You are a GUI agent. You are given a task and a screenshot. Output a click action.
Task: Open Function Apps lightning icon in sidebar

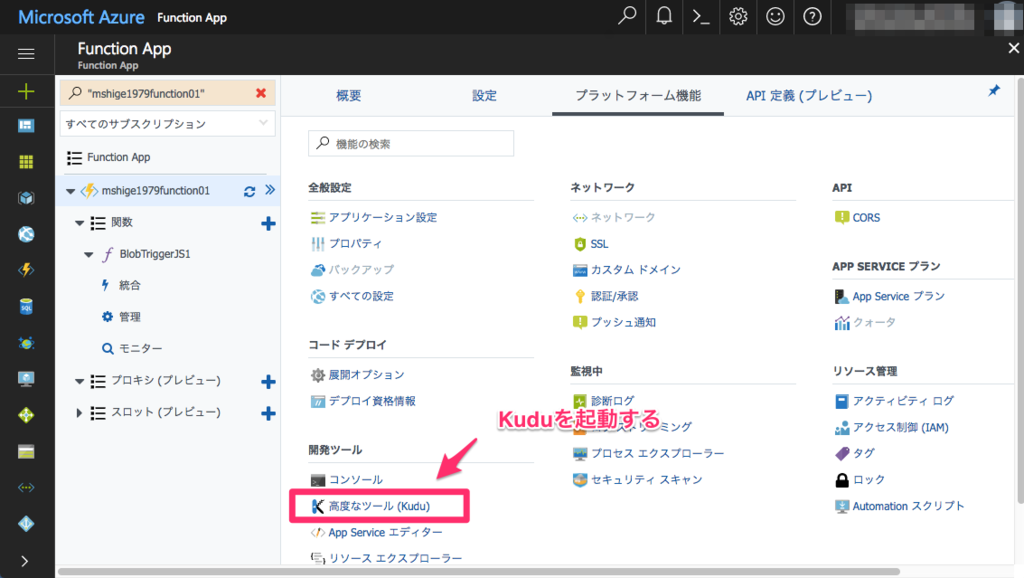(26, 270)
